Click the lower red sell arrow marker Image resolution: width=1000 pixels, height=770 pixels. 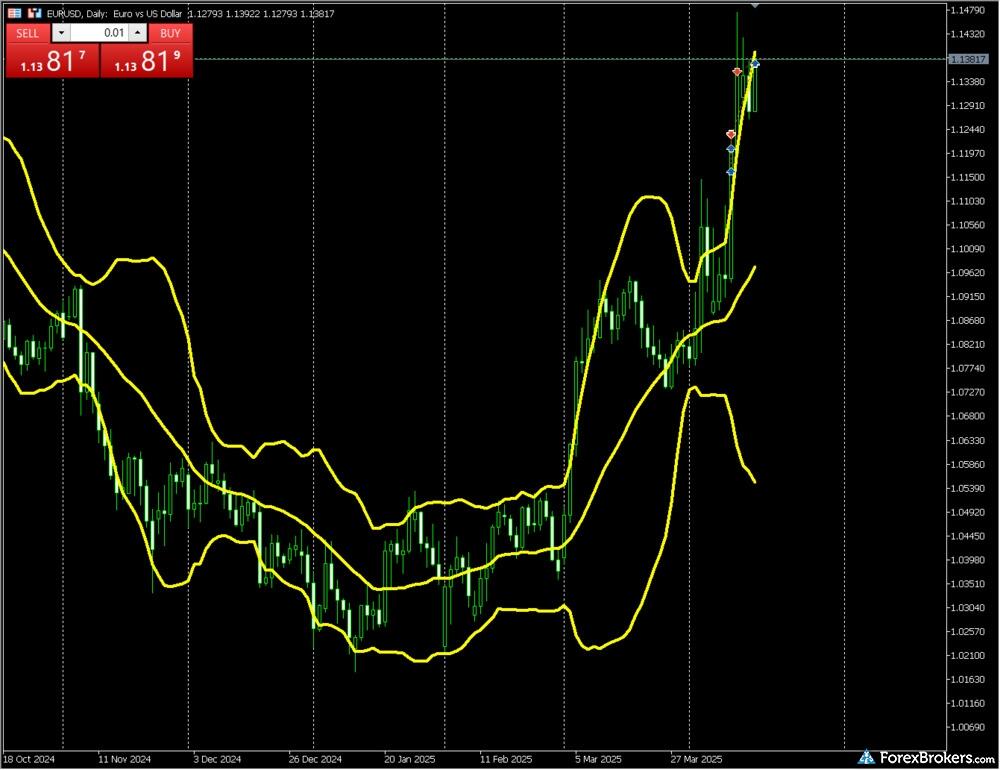tap(731, 134)
